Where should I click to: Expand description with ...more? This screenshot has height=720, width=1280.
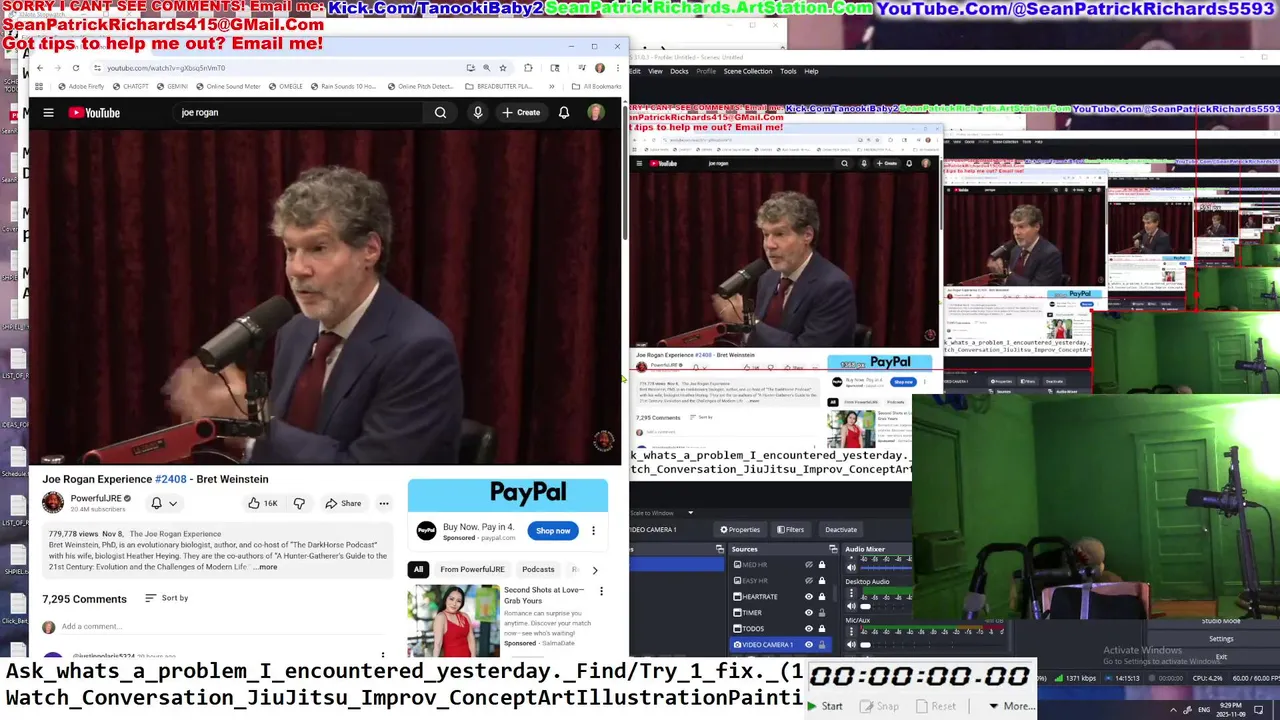point(265,567)
